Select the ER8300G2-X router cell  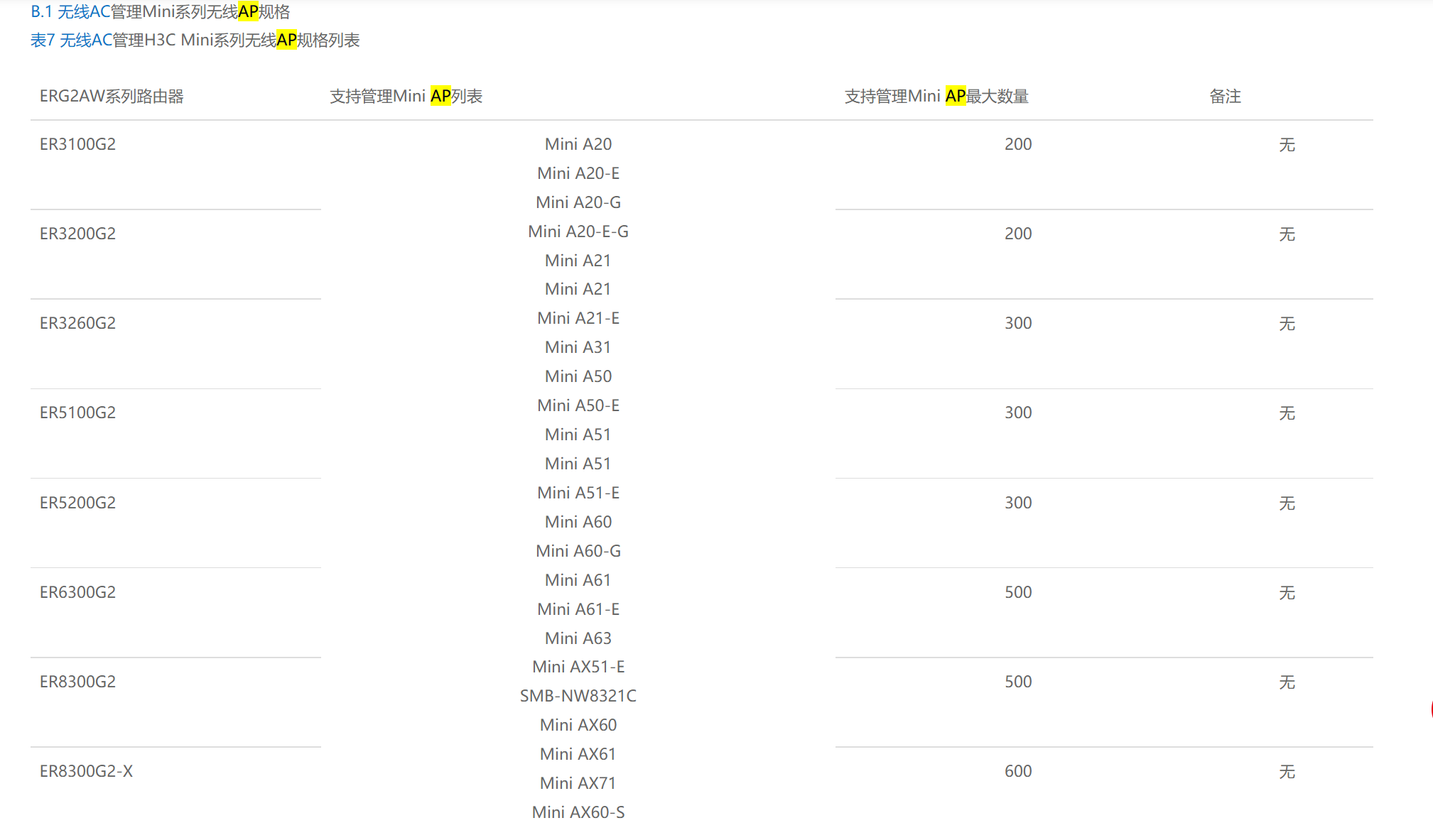tap(86, 771)
